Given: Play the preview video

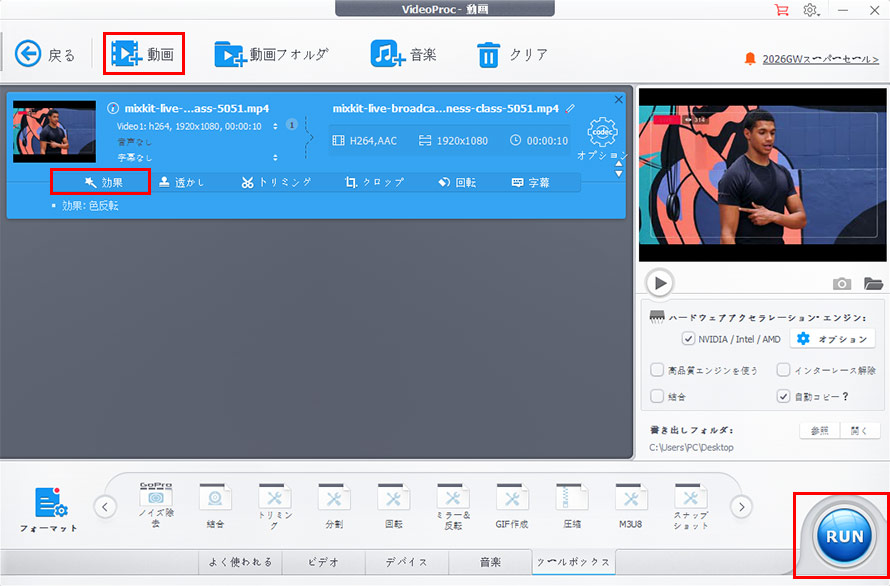Looking at the screenshot, I should 660,283.
